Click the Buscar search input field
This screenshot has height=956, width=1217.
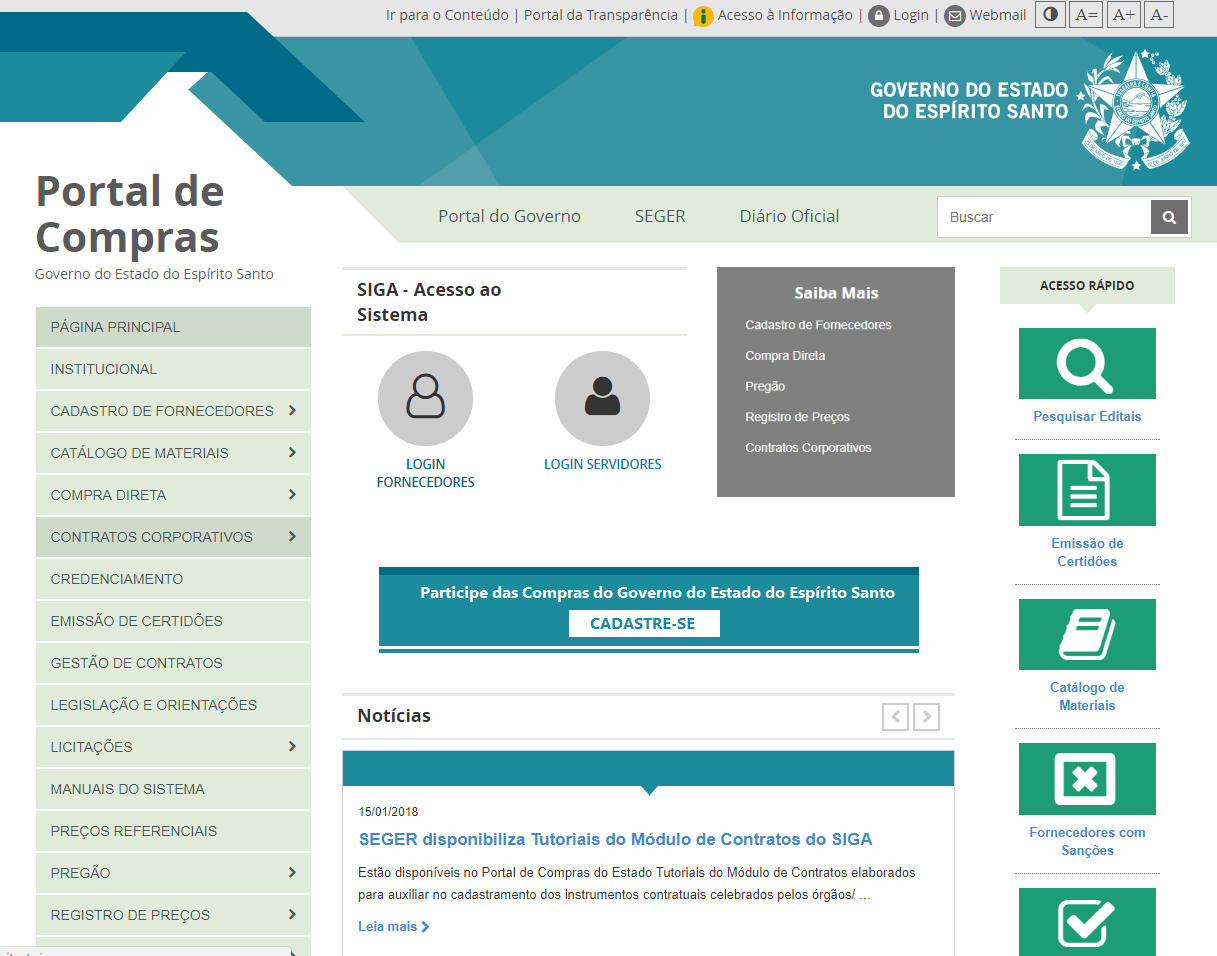pos(1044,217)
